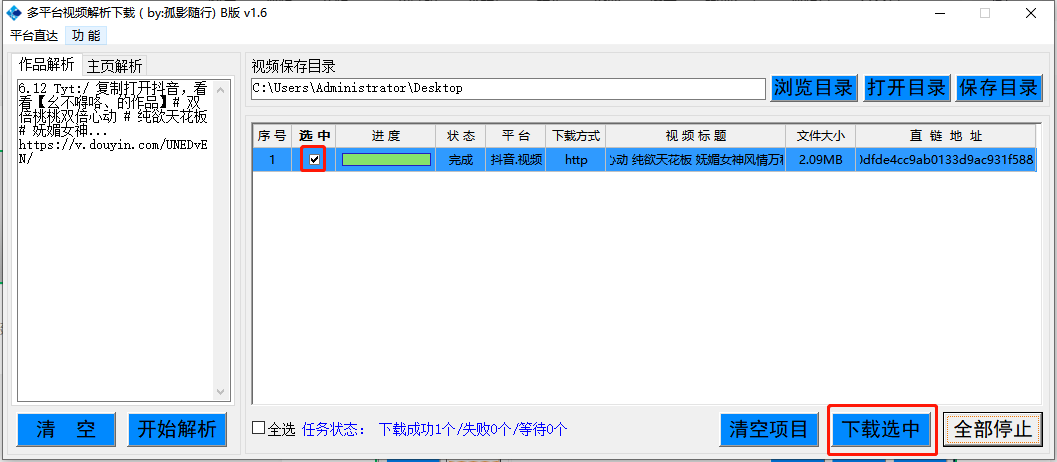Screen dimensions: 1057x462
Task: Click the row number 1 cell
Action: [272, 161]
